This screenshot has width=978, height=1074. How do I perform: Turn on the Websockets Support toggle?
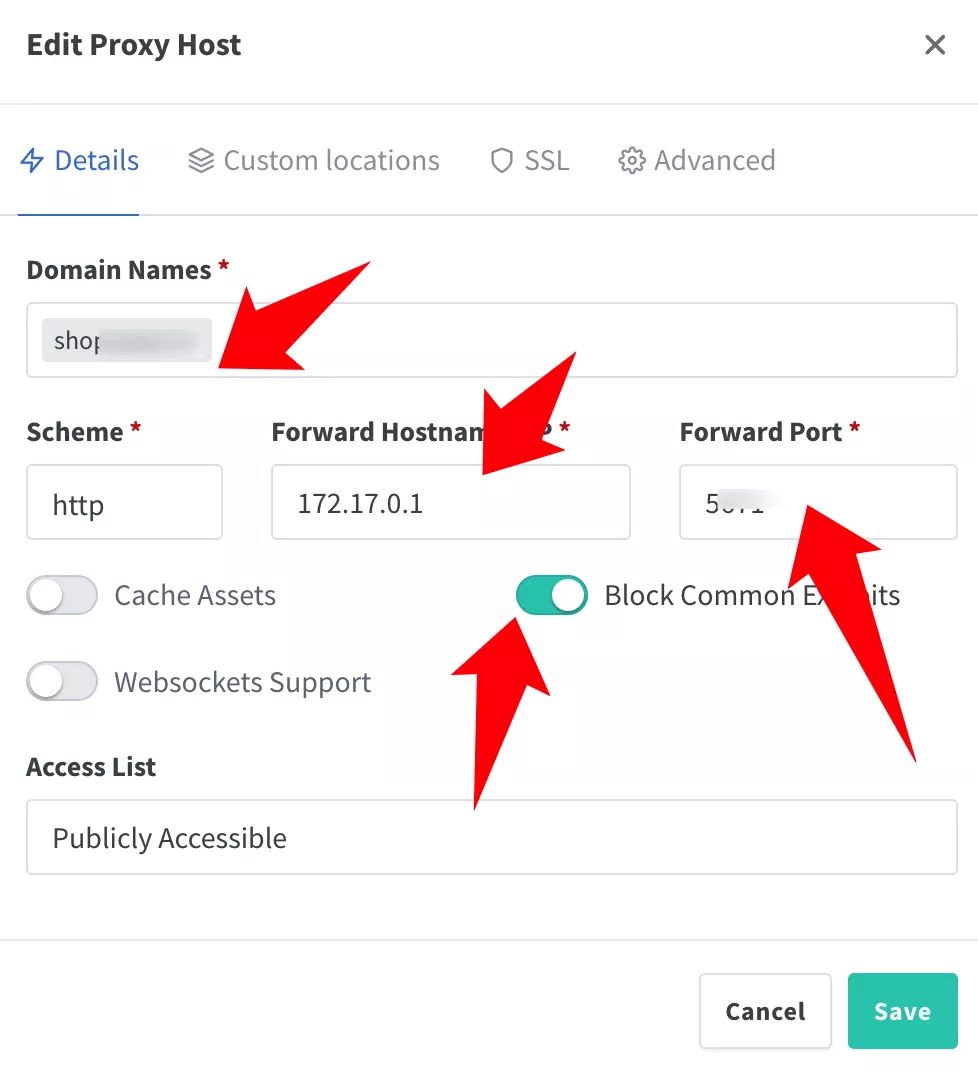[x=62, y=683]
